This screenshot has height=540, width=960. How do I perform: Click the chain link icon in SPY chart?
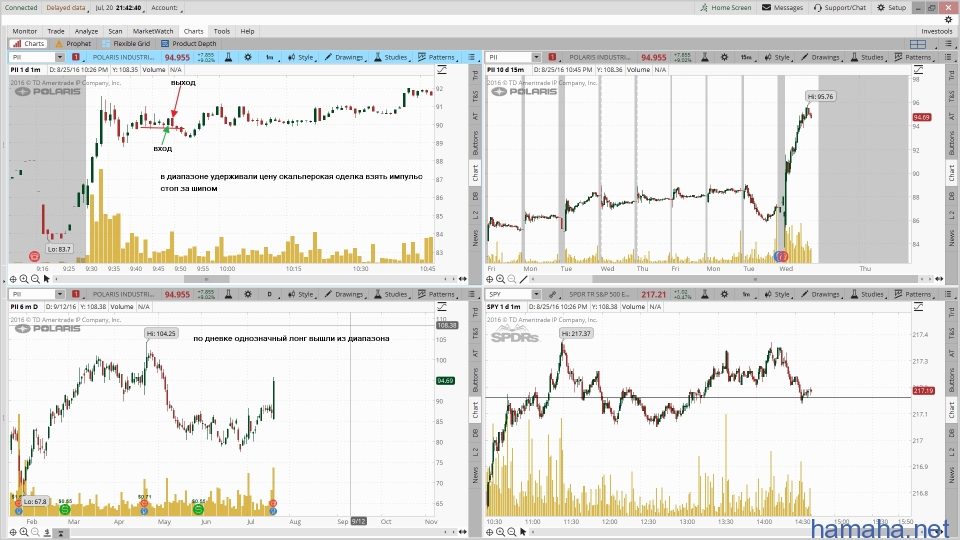tap(552, 294)
